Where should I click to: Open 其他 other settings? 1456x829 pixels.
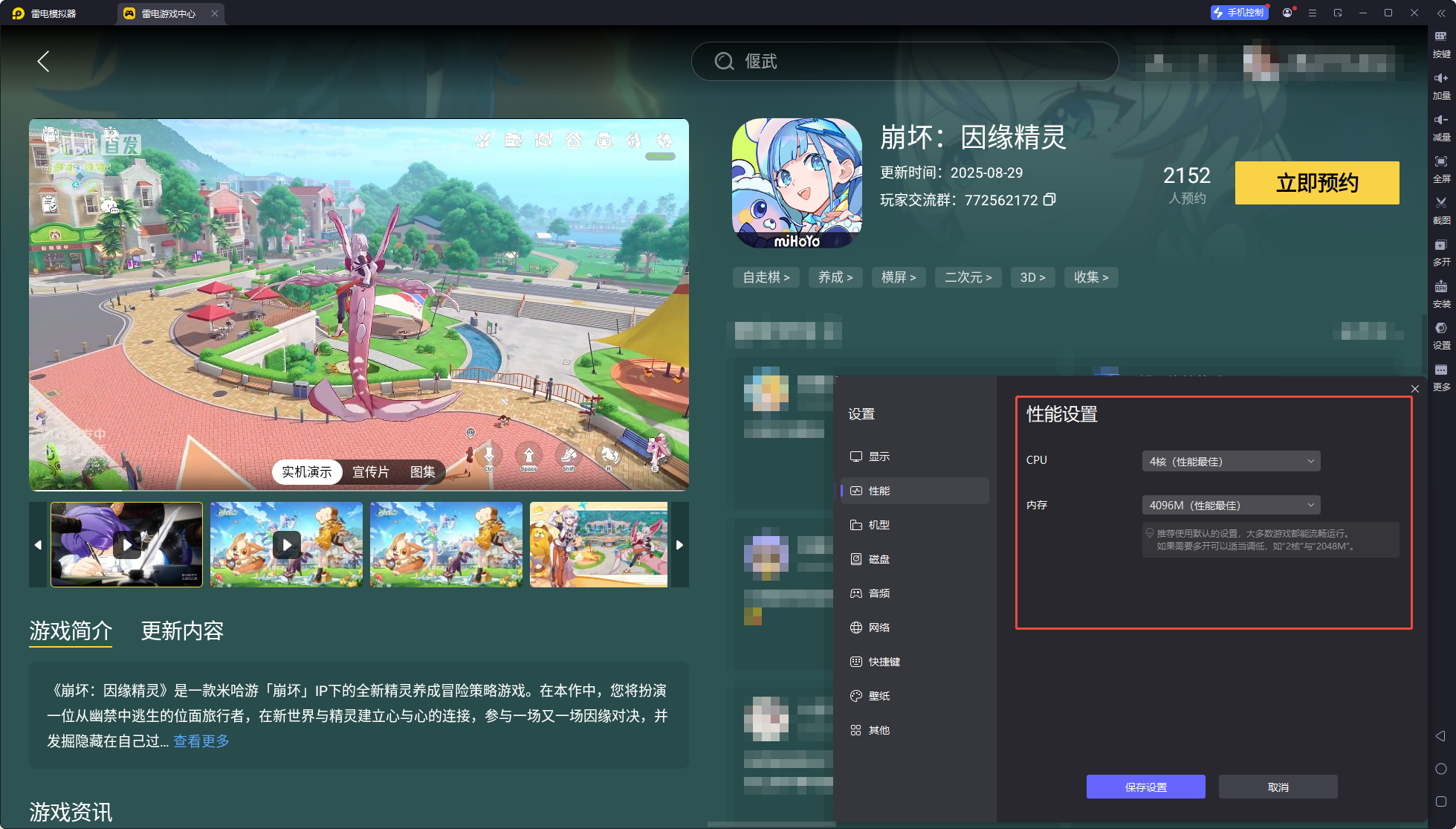pyautogui.click(x=915, y=730)
